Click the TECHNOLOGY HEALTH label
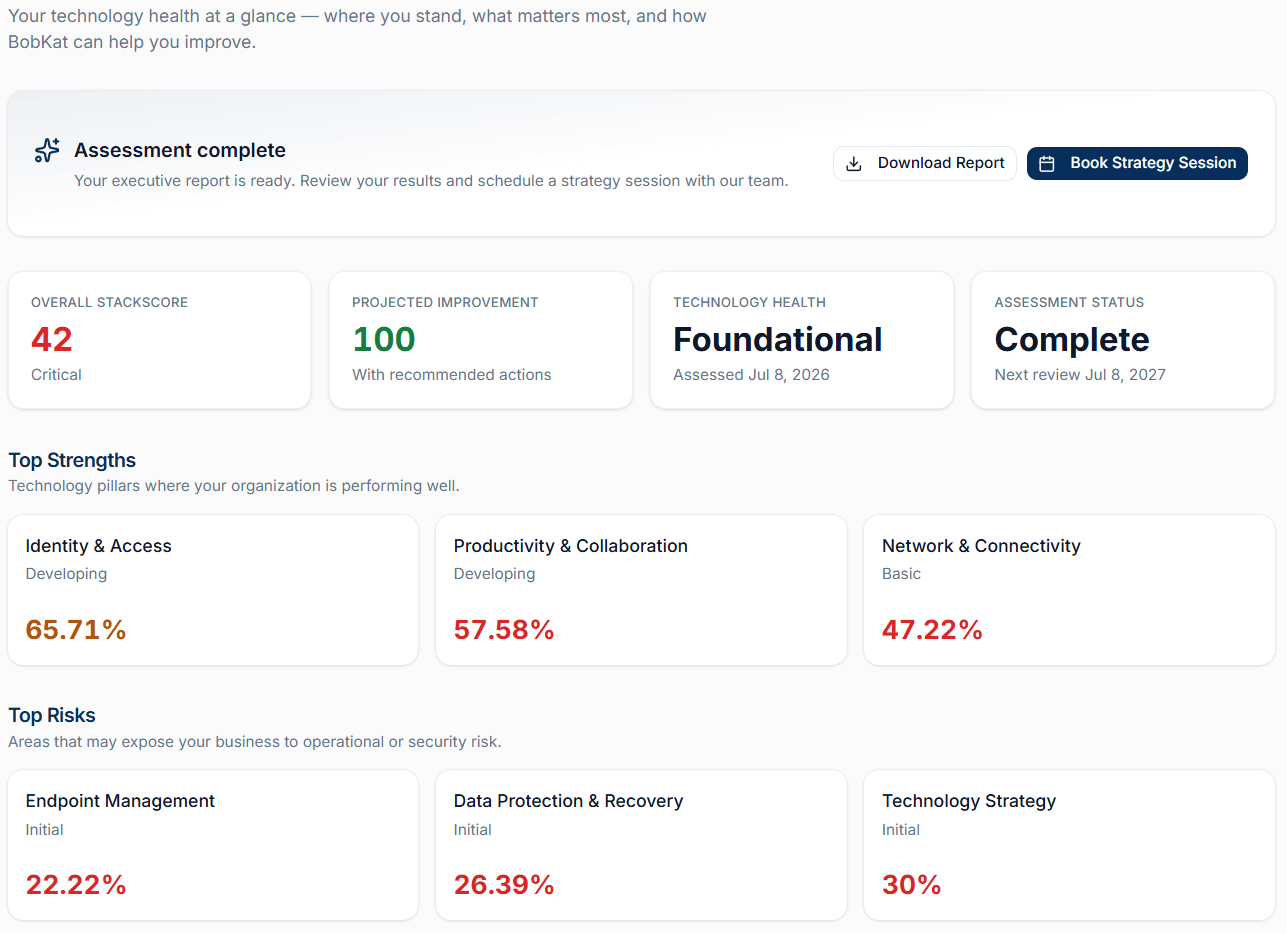 click(x=749, y=302)
